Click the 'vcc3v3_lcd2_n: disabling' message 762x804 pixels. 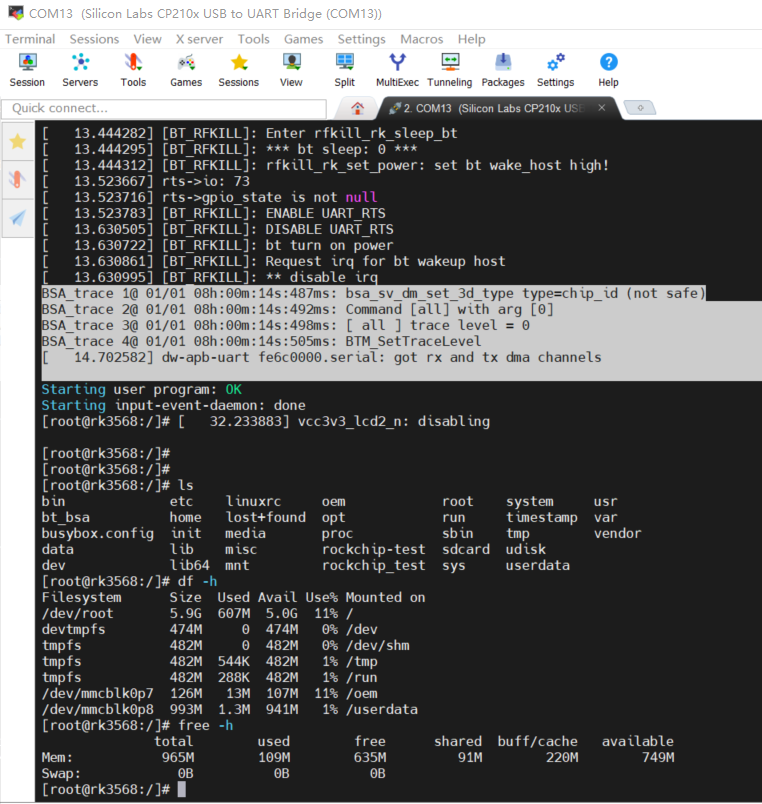click(x=393, y=421)
